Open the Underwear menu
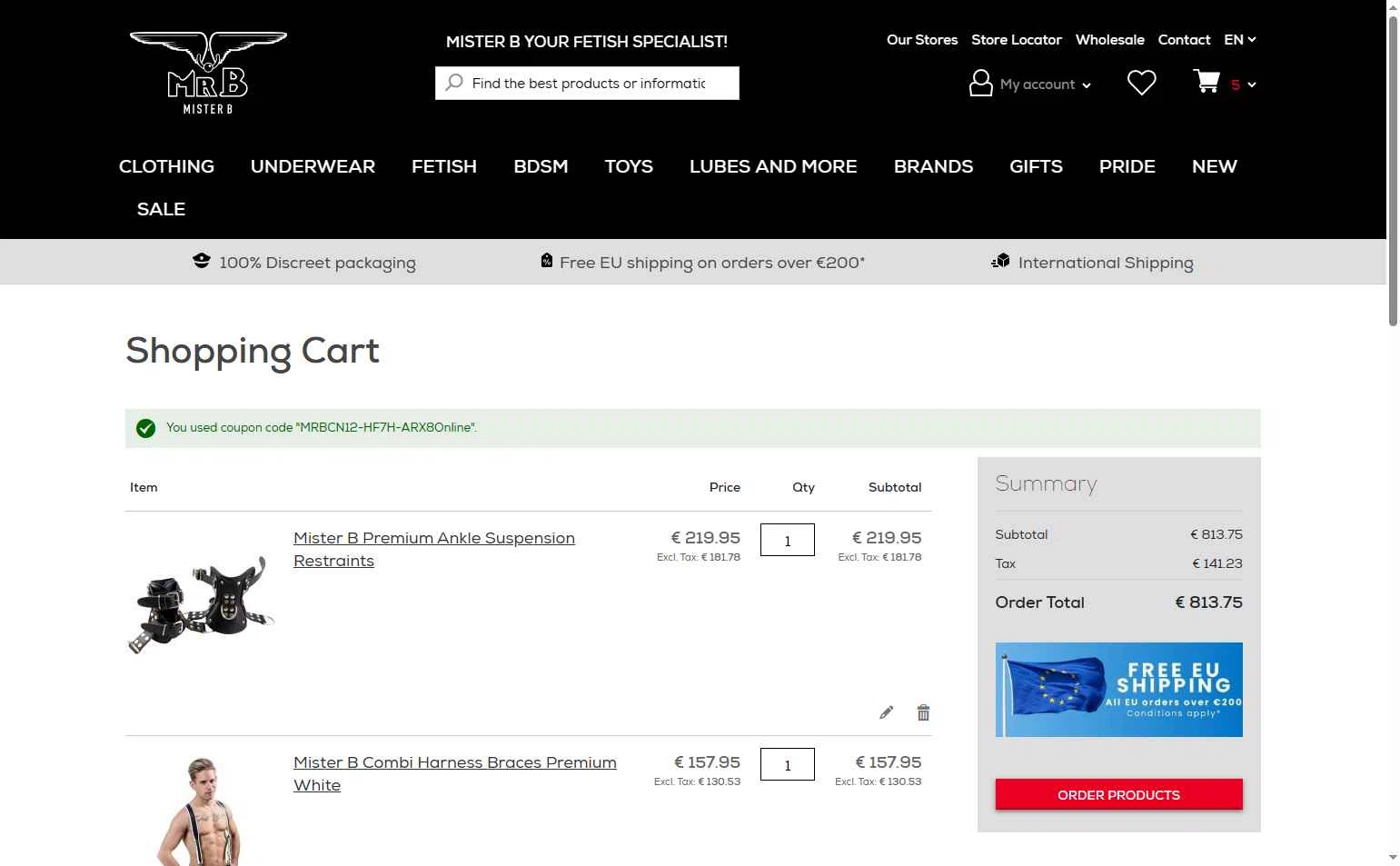The width and height of the screenshot is (1400, 866). click(313, 166)
